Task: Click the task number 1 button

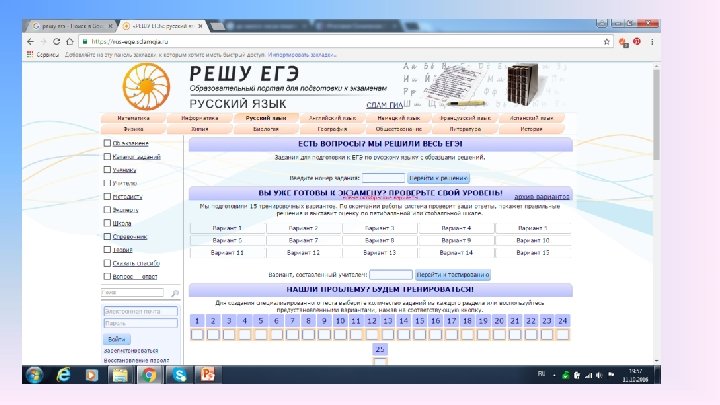Action: (197, 321)
